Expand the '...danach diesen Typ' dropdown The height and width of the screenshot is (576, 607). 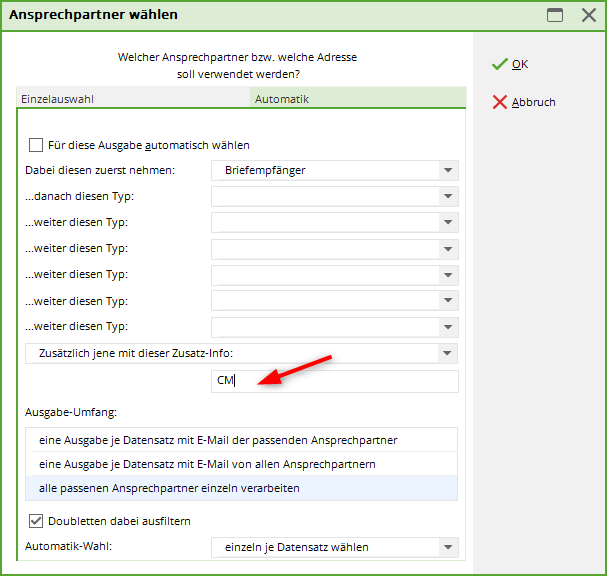(x=447, y=197)
